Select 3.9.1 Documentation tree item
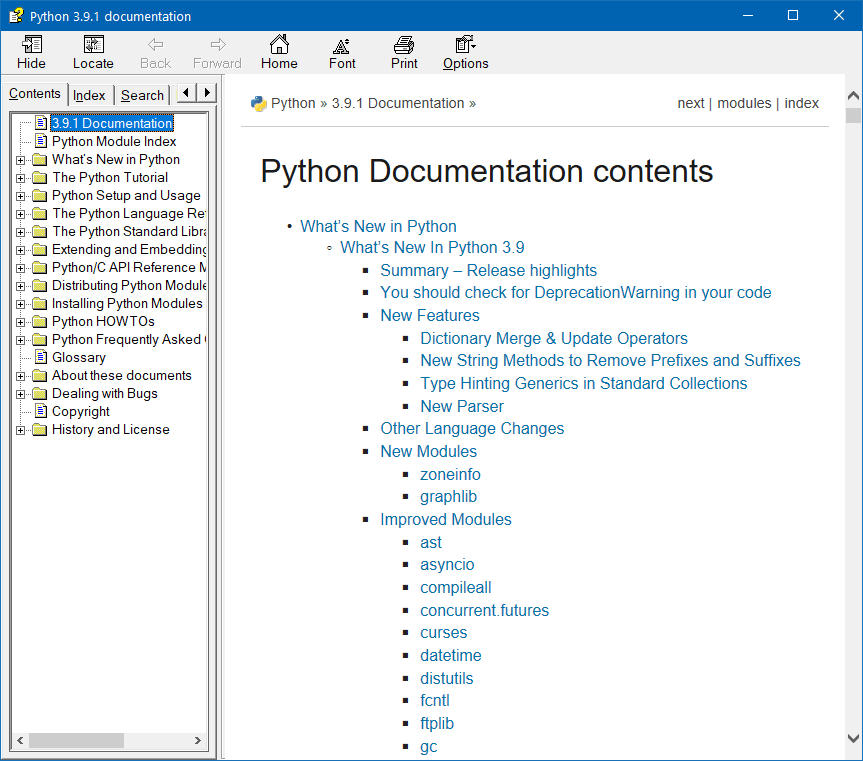863x761 pixels. pos(112,123)
